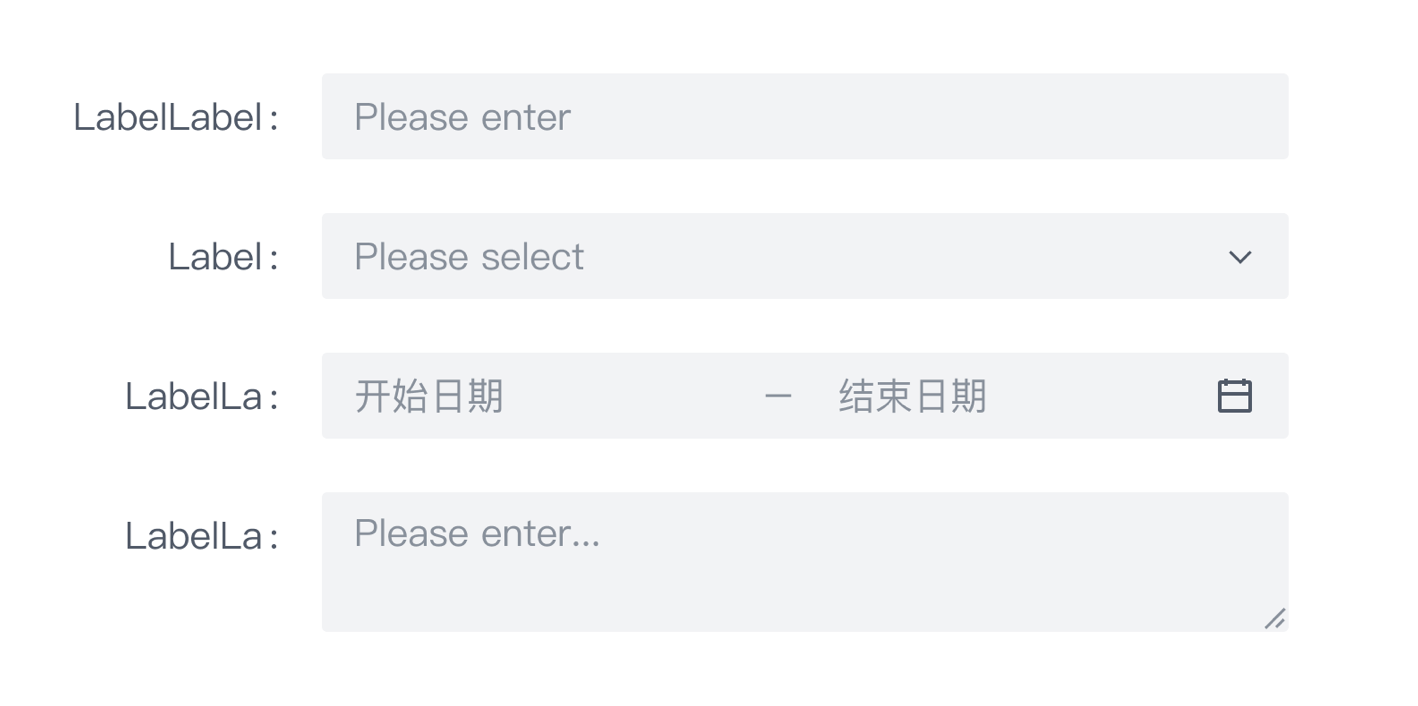The width and height of the screenshot is (1418, 706).
Task: Click the calendar icon in date range field
Action: point(1234,396)
